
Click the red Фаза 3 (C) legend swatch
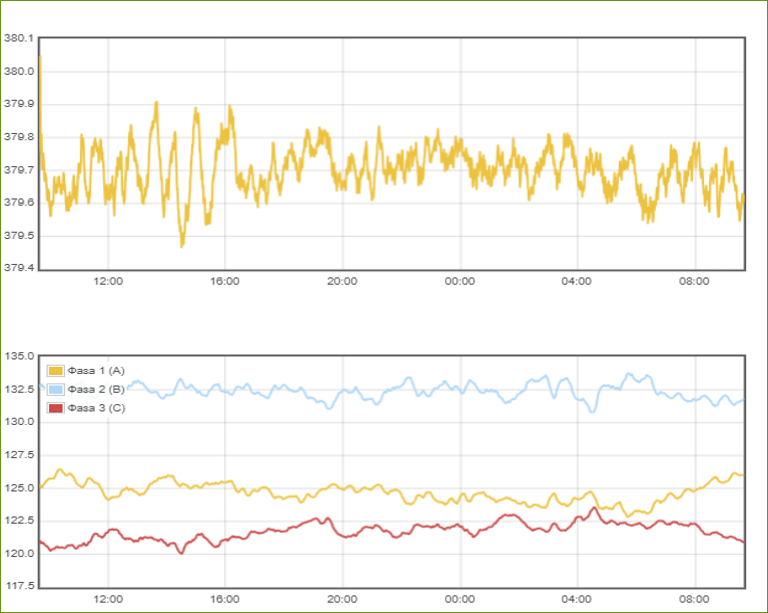point(56,408)
